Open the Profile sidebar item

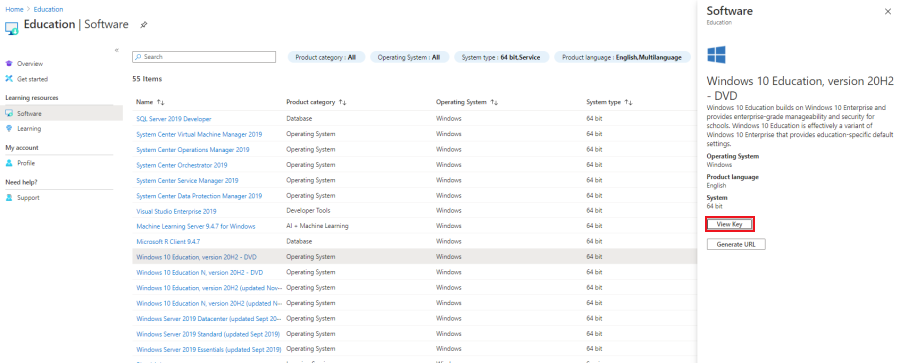[26, 163]
